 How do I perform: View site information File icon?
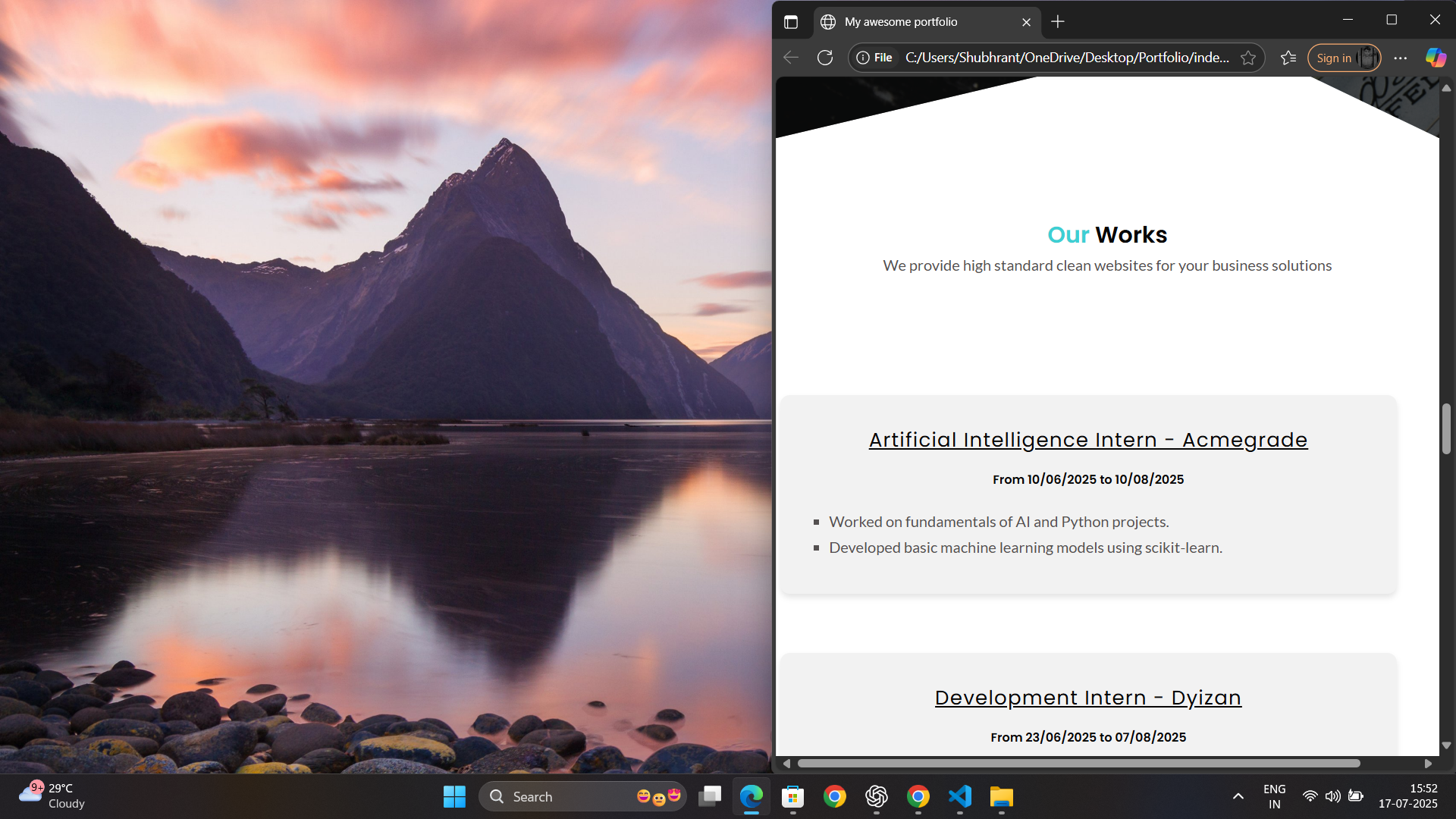874,58
